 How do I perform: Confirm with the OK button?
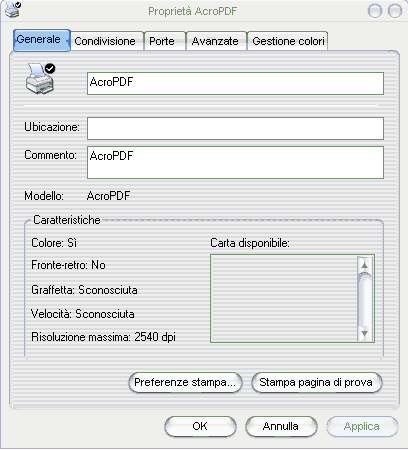[x=200, y=426]
